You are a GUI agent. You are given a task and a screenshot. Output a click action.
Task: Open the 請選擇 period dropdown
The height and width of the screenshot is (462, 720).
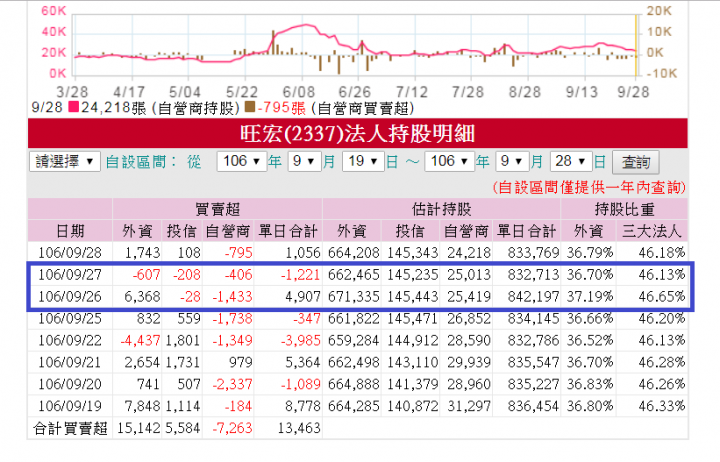(x=65, y=162)
